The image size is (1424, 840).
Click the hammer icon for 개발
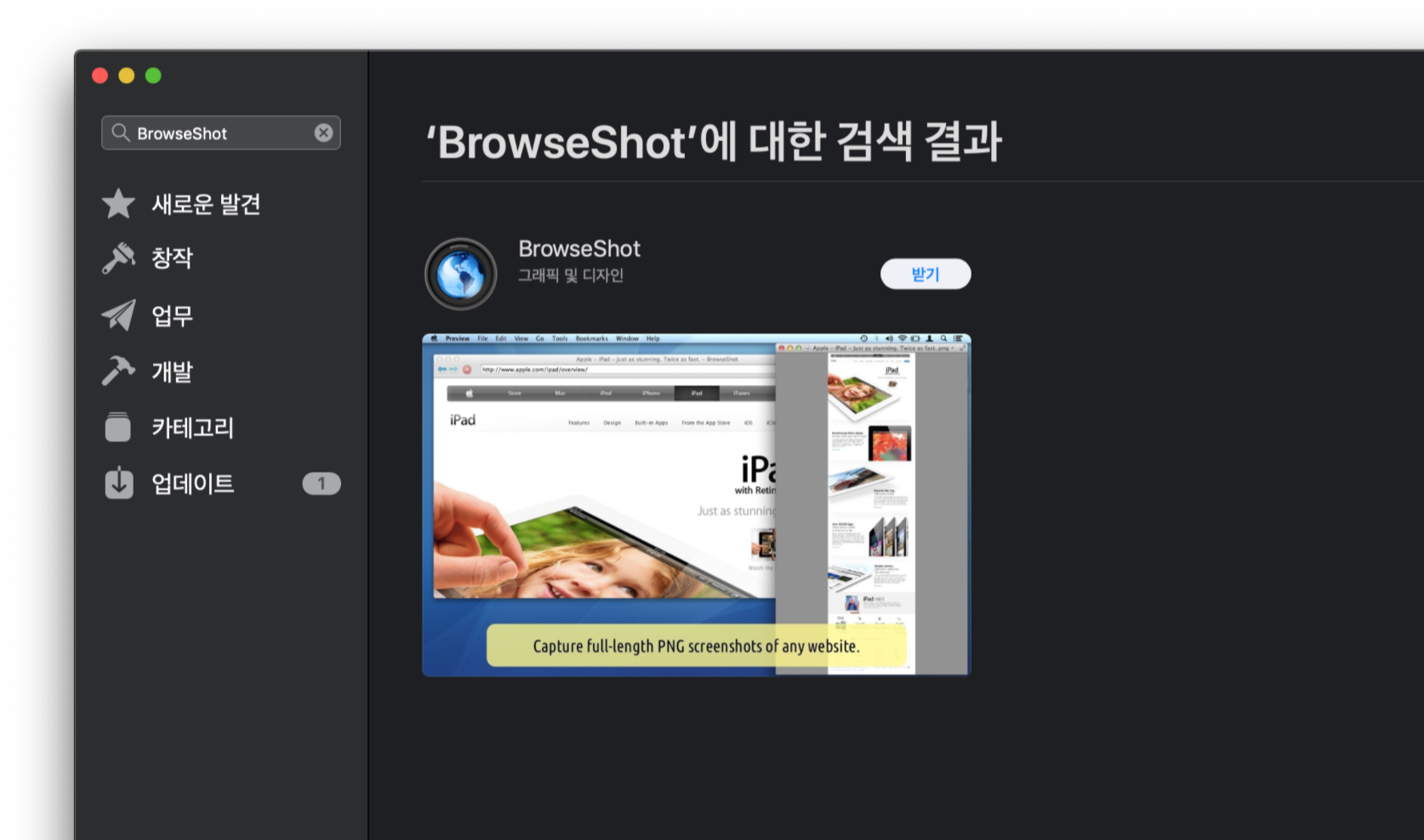pyautogui.click(x=118, y=371)
